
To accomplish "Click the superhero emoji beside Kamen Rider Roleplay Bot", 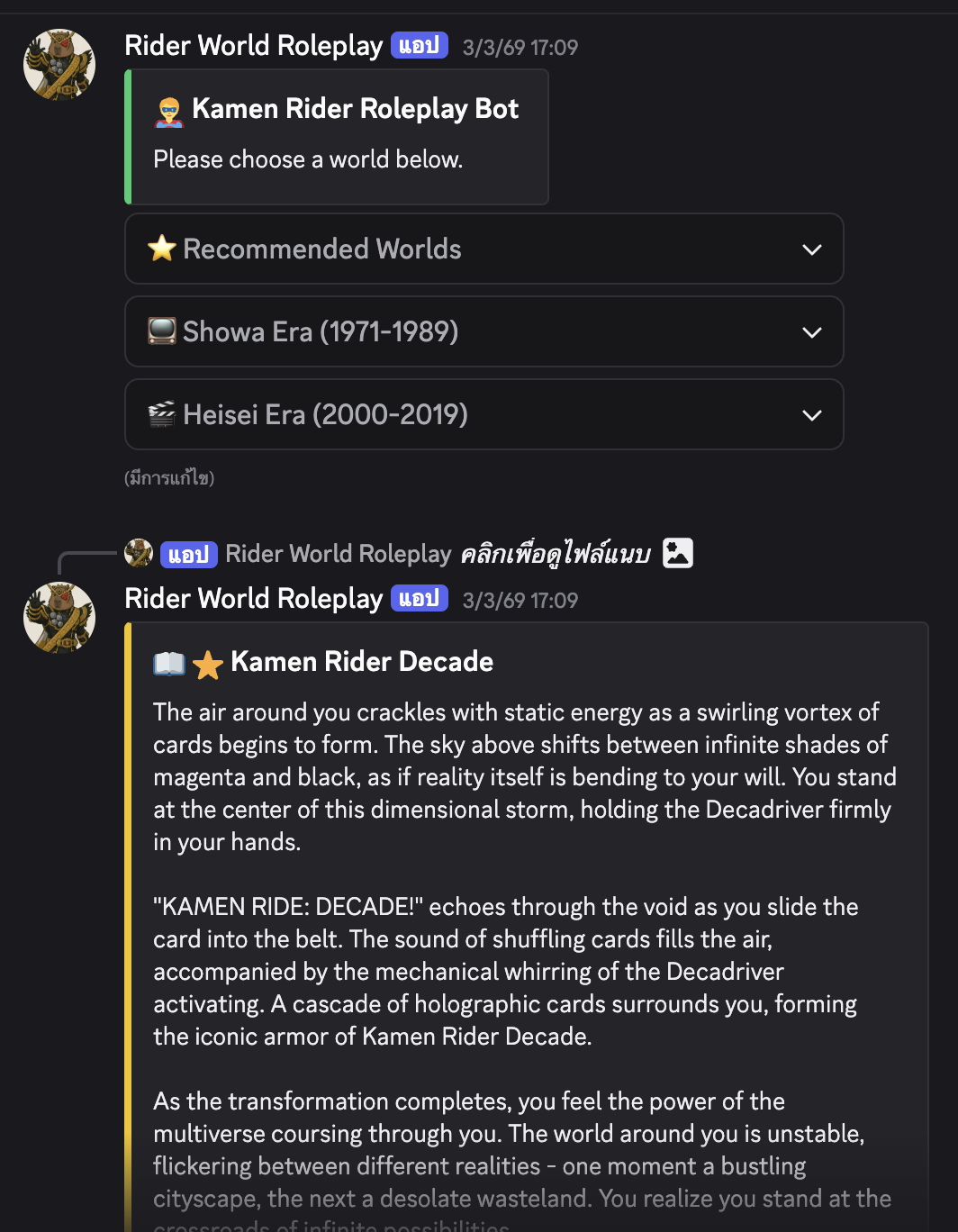I will [x=169, y=112].
